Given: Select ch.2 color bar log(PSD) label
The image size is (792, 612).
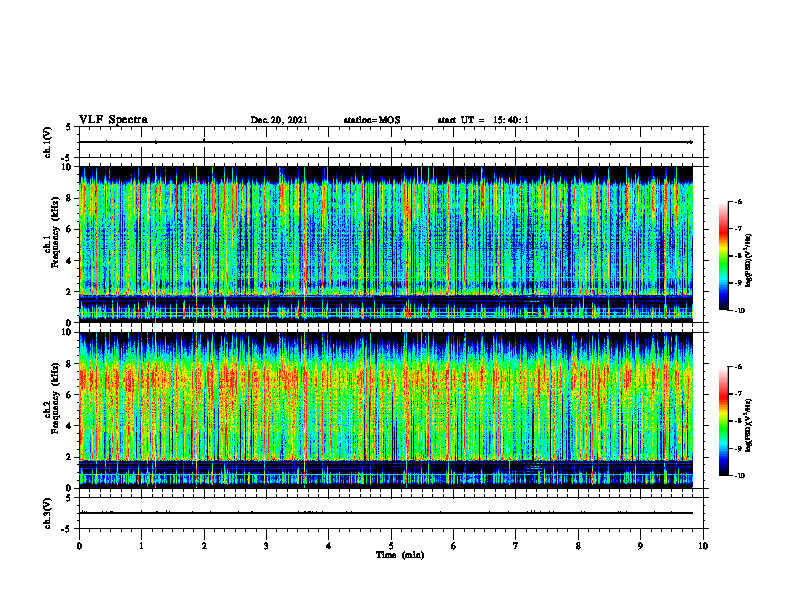Looking at the screenshot, I should (749, 425).
